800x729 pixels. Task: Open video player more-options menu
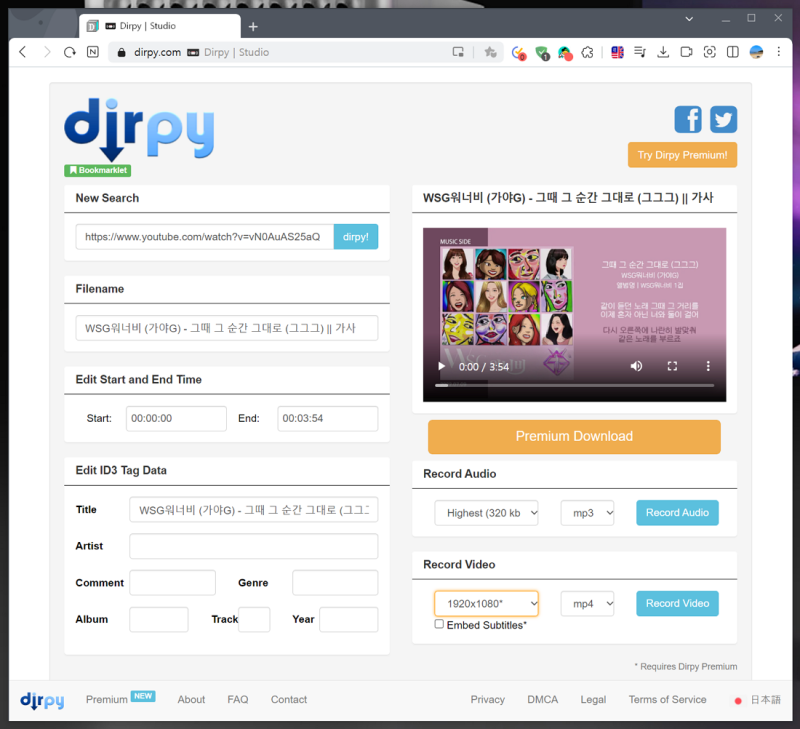coord(708,366)
